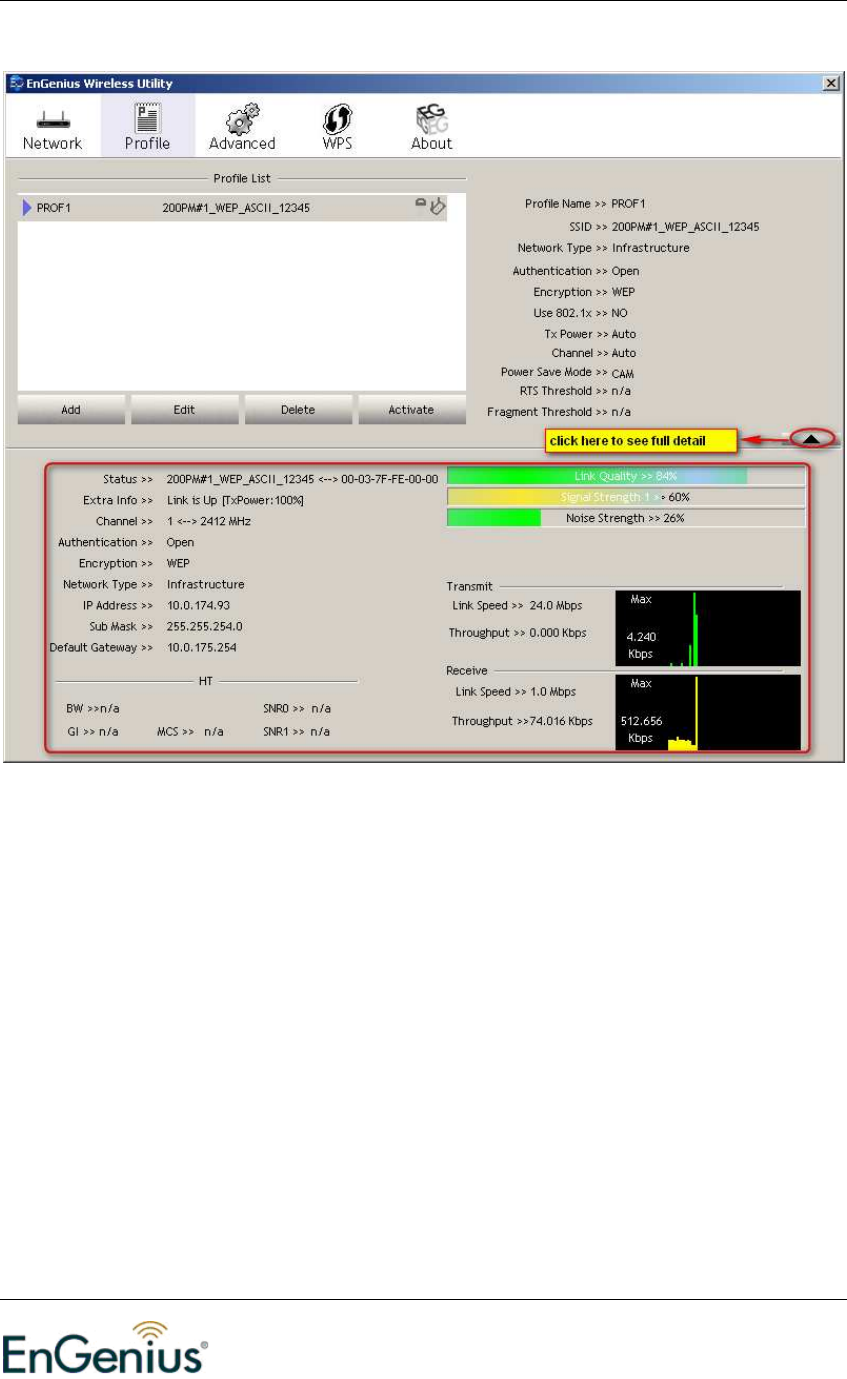The image size is (847, 1379).
Task: Click the SNR0 >> n/a value
Action: (x=297, y=708)
